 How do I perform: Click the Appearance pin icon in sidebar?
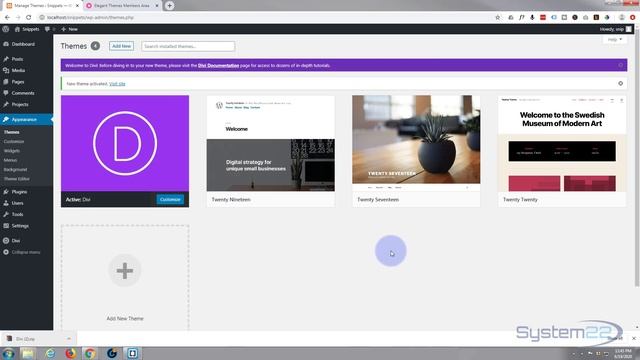[6, 120]
